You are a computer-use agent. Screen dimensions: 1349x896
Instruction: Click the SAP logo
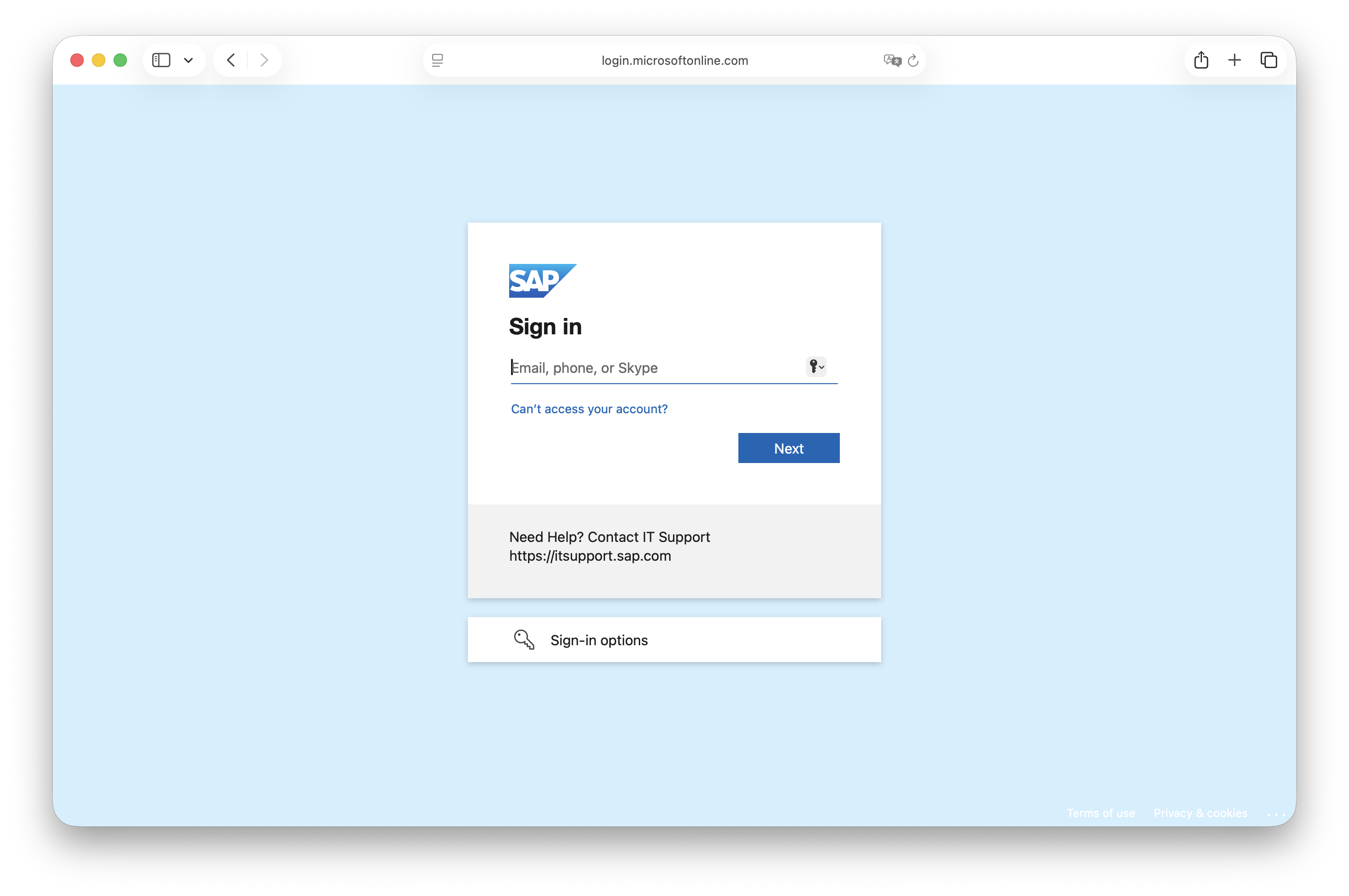542,280
